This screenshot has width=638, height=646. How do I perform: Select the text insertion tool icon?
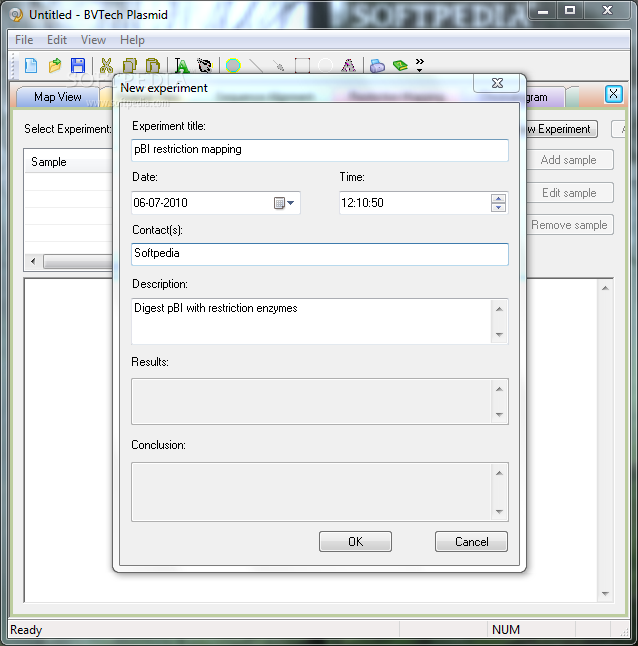pyautogui.click(x=181, y=66)
